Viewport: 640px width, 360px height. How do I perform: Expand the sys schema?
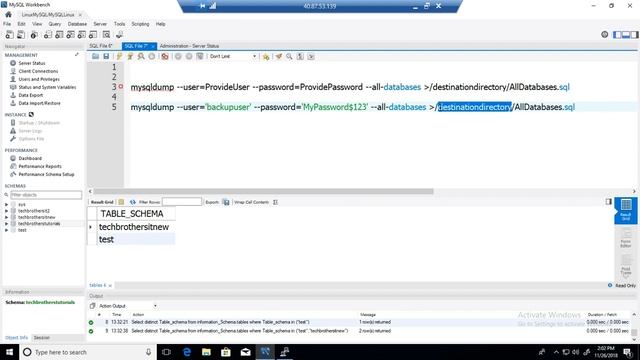click(7, 204)
